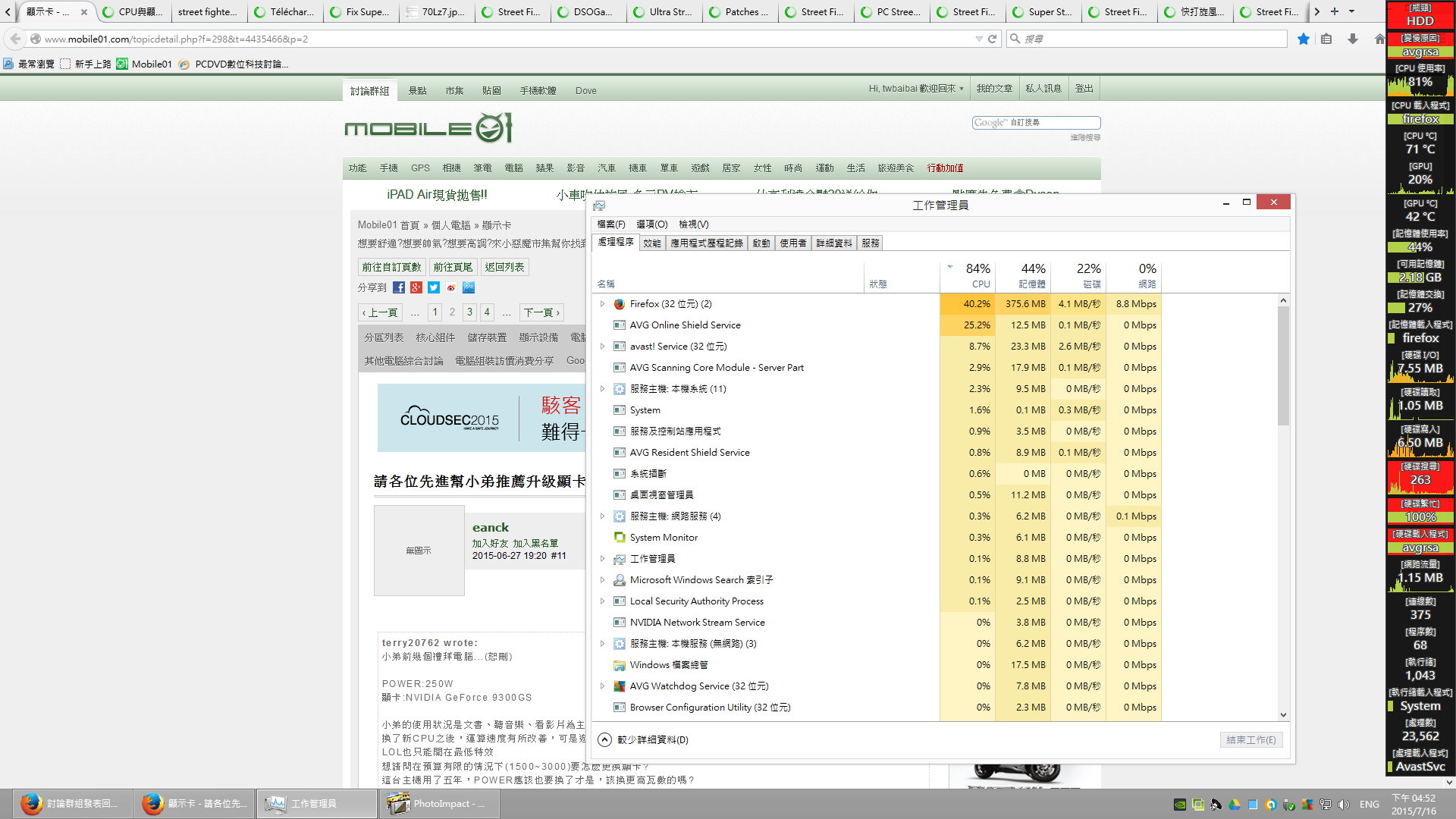The height and width of the screenshot is (819, 1456).
Task: Expand 服務主機: 本機系統 (11) group
Action: [x=603, y=389]
